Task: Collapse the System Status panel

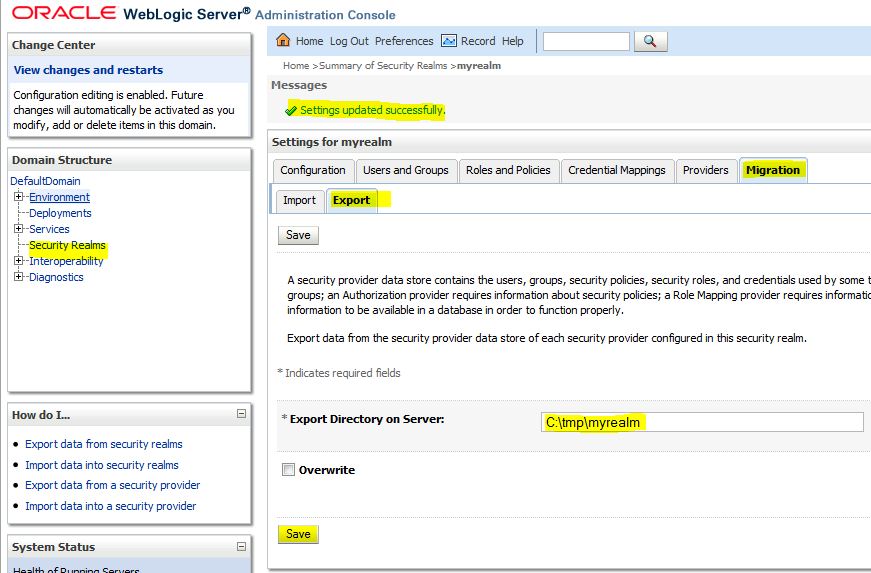Action: (x=242, y=546)
